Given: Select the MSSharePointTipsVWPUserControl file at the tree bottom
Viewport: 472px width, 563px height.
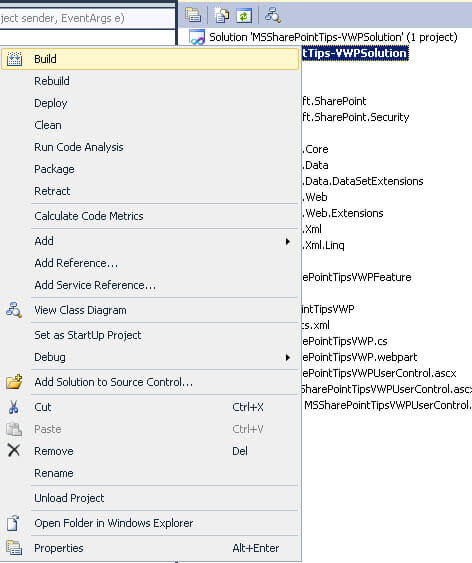Looking at the screenshot, I should 388,405.
